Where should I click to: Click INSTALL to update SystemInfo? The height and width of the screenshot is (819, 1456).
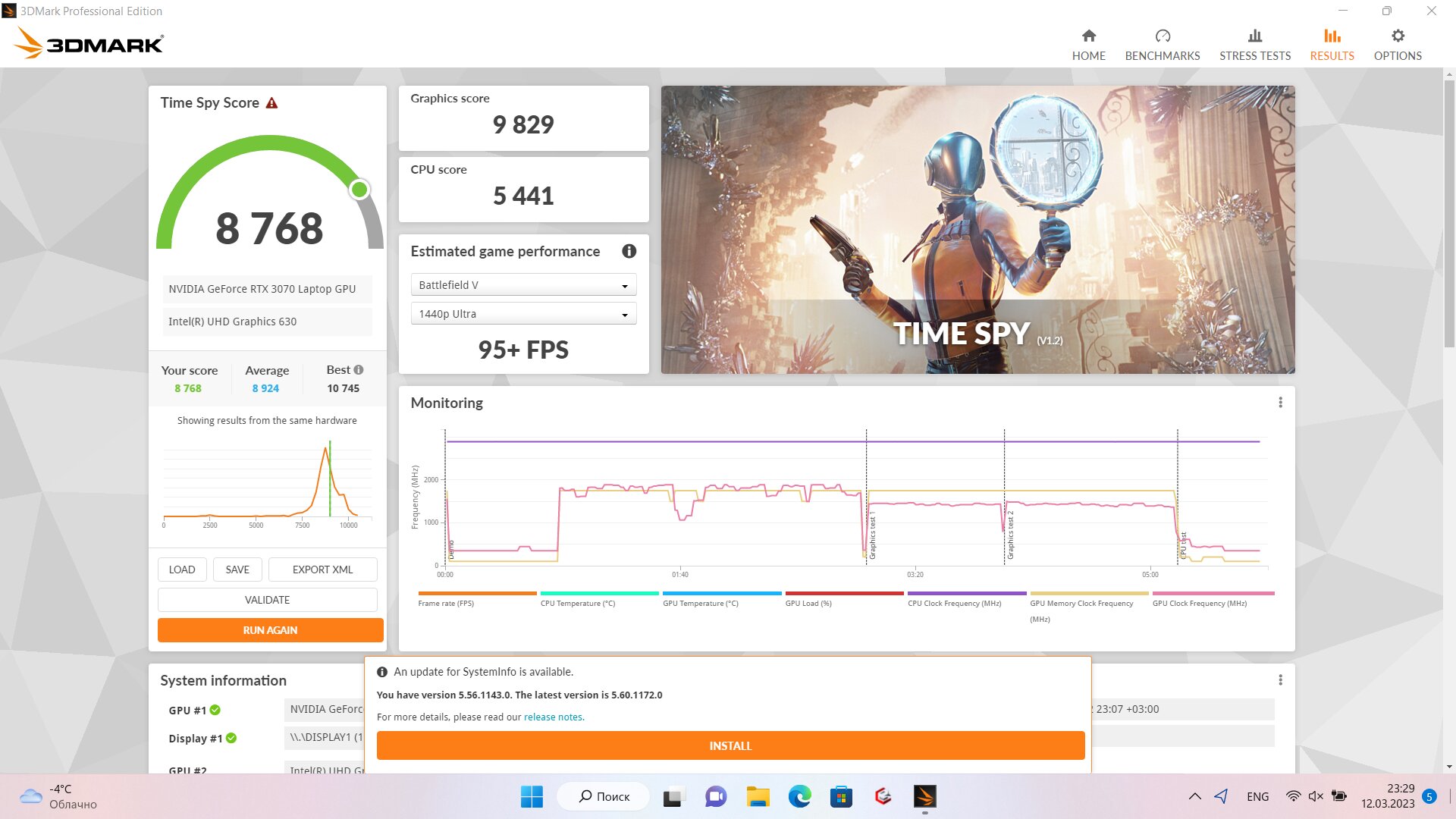coord(730,745)
